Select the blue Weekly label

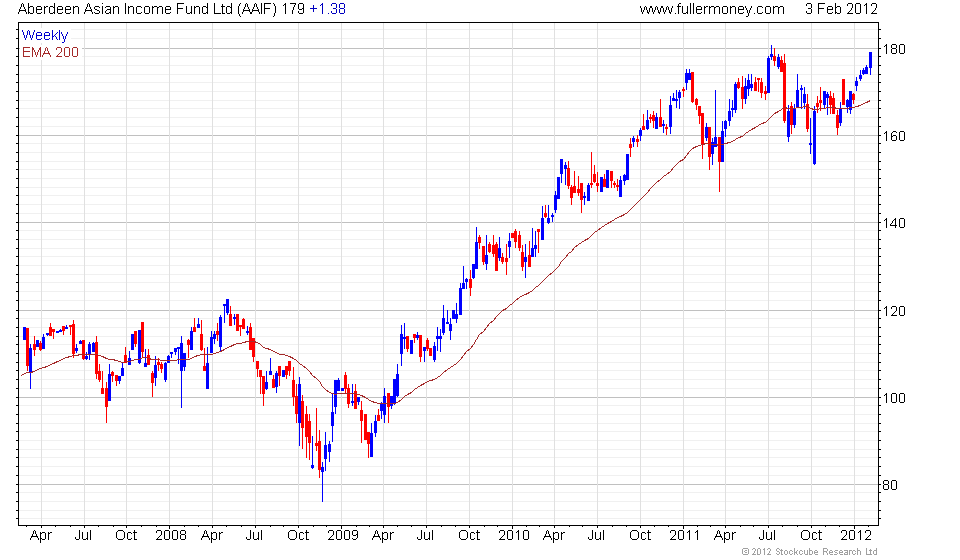[x=45, y=35]
